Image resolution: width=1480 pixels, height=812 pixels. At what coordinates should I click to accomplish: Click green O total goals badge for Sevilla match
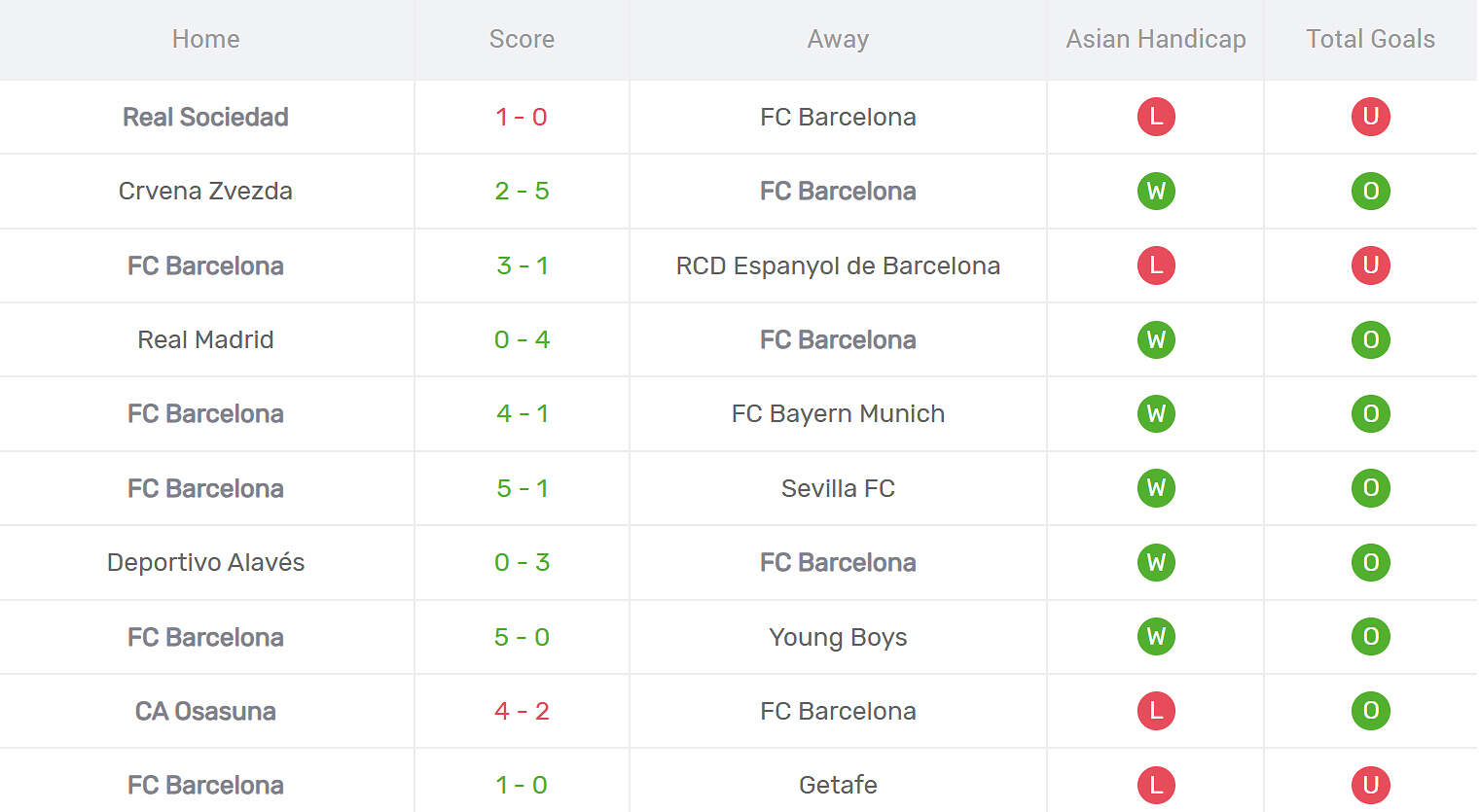pos(1370,488)
